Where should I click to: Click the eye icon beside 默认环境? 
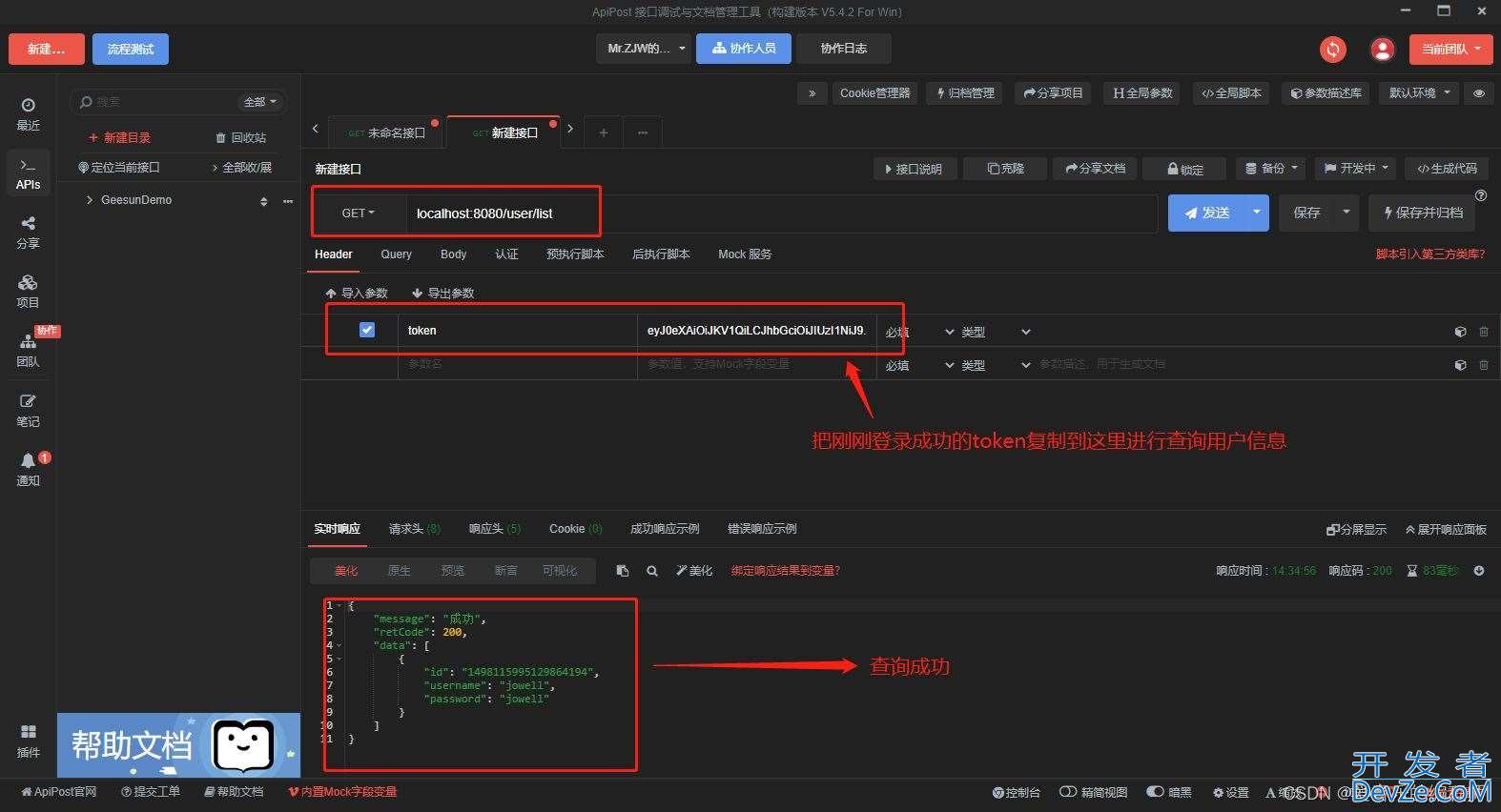[x=1478, y=92]
